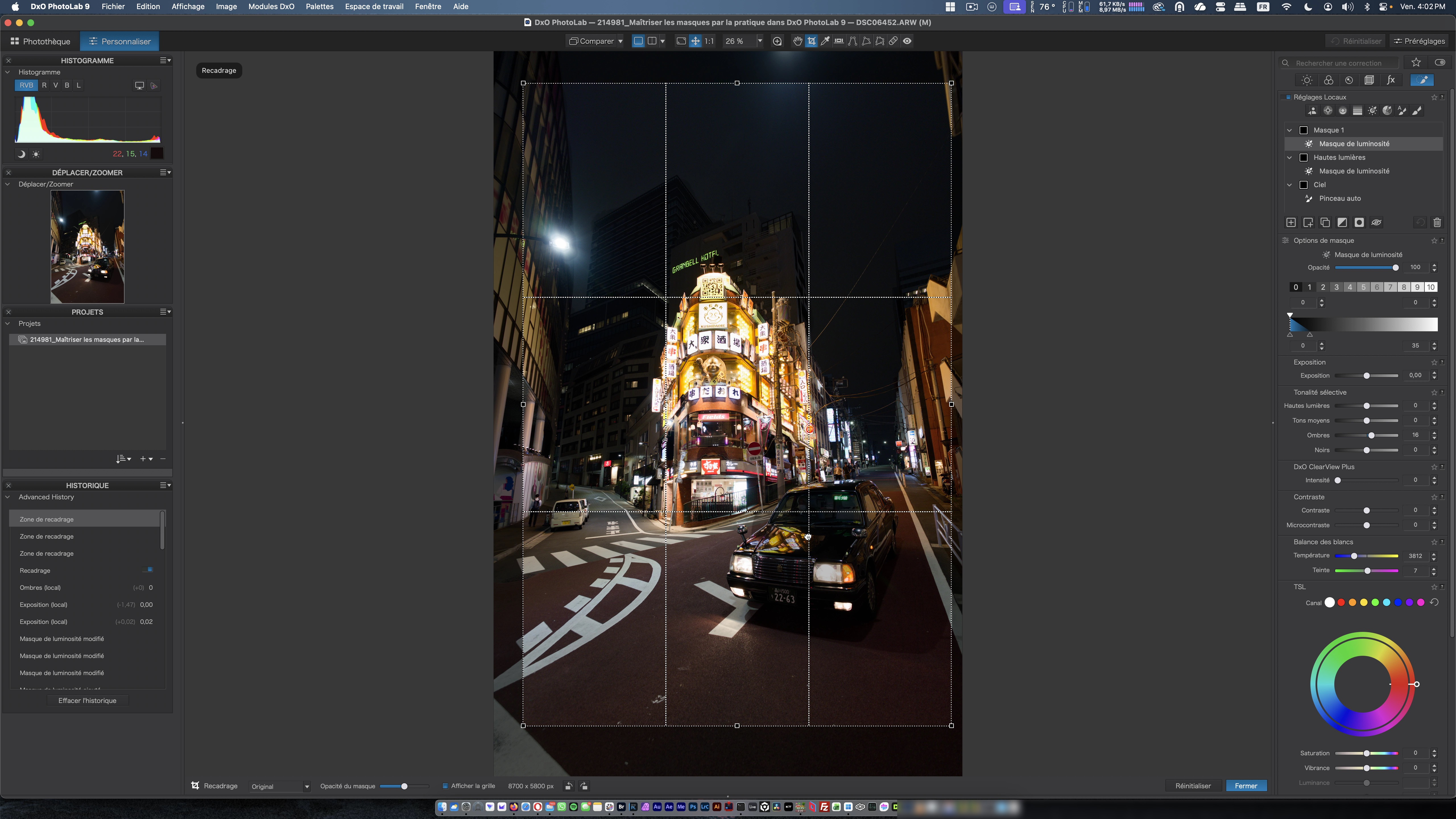
Task: Uncheck the Afficher la grille checkbox
Action: (445, 786)
